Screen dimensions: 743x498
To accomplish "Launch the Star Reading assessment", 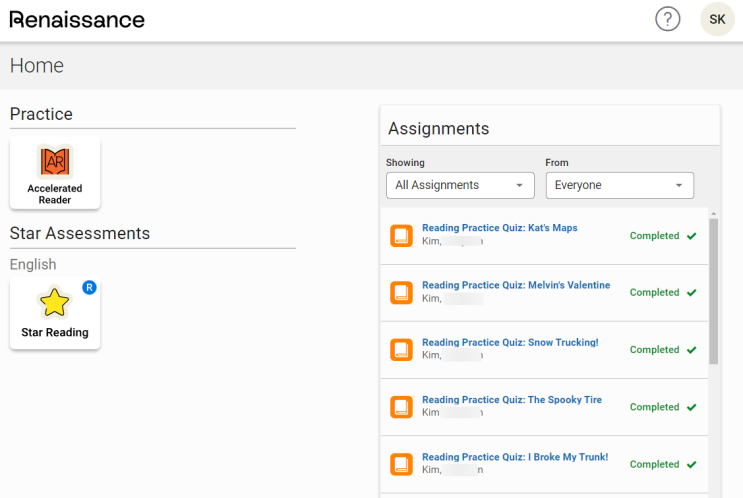I will 55,313.
